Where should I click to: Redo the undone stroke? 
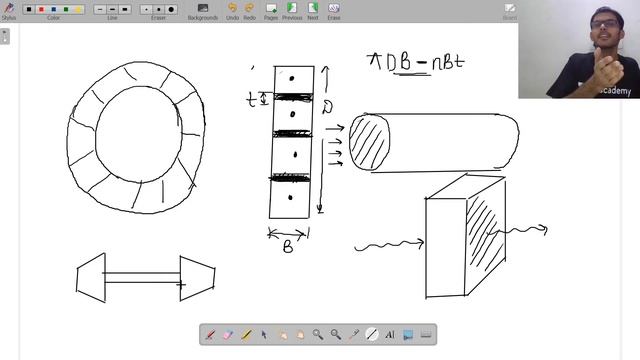pyautogui.click(x=249, y=11)
